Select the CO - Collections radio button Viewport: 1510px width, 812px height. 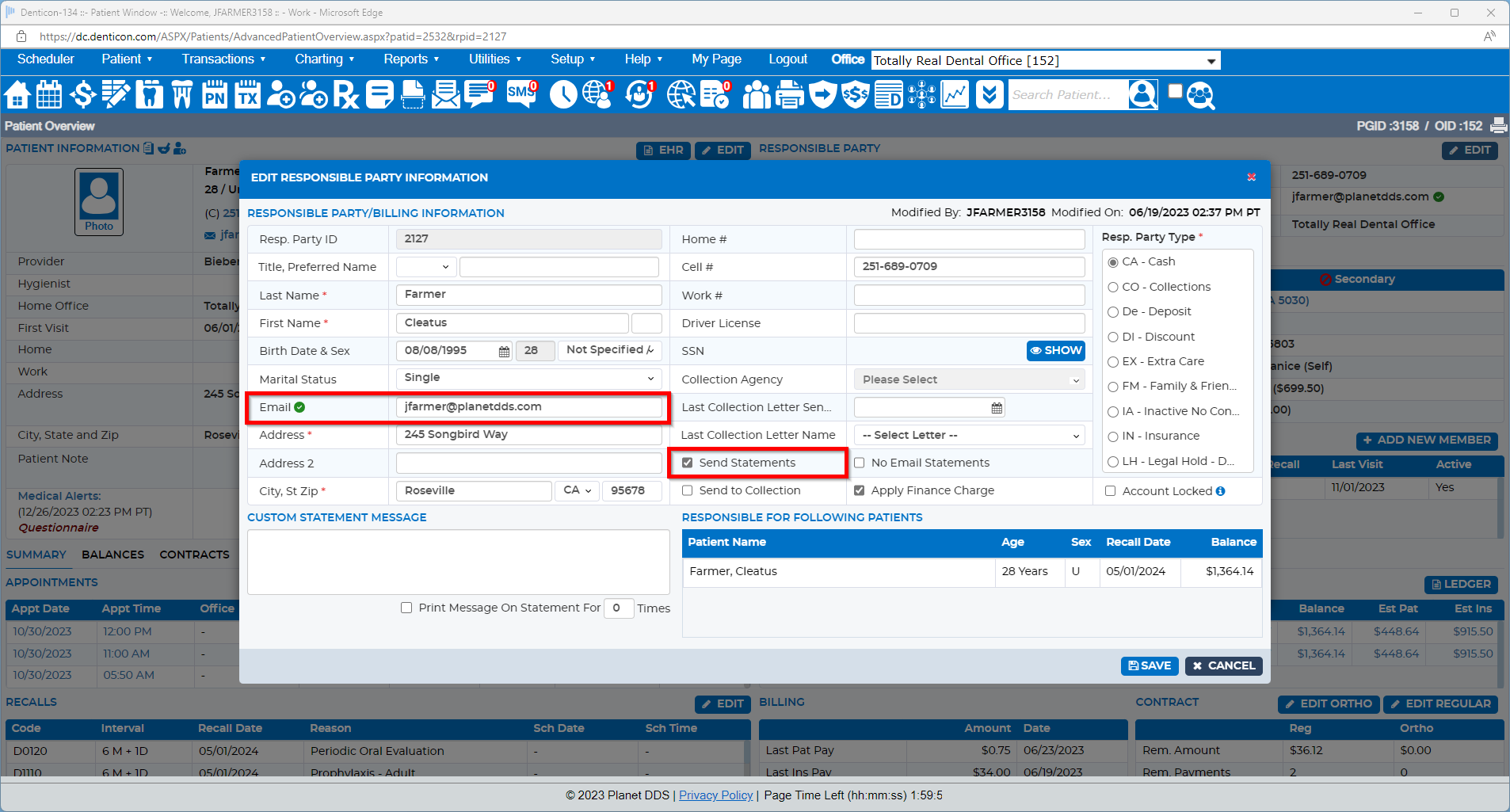1113,288
